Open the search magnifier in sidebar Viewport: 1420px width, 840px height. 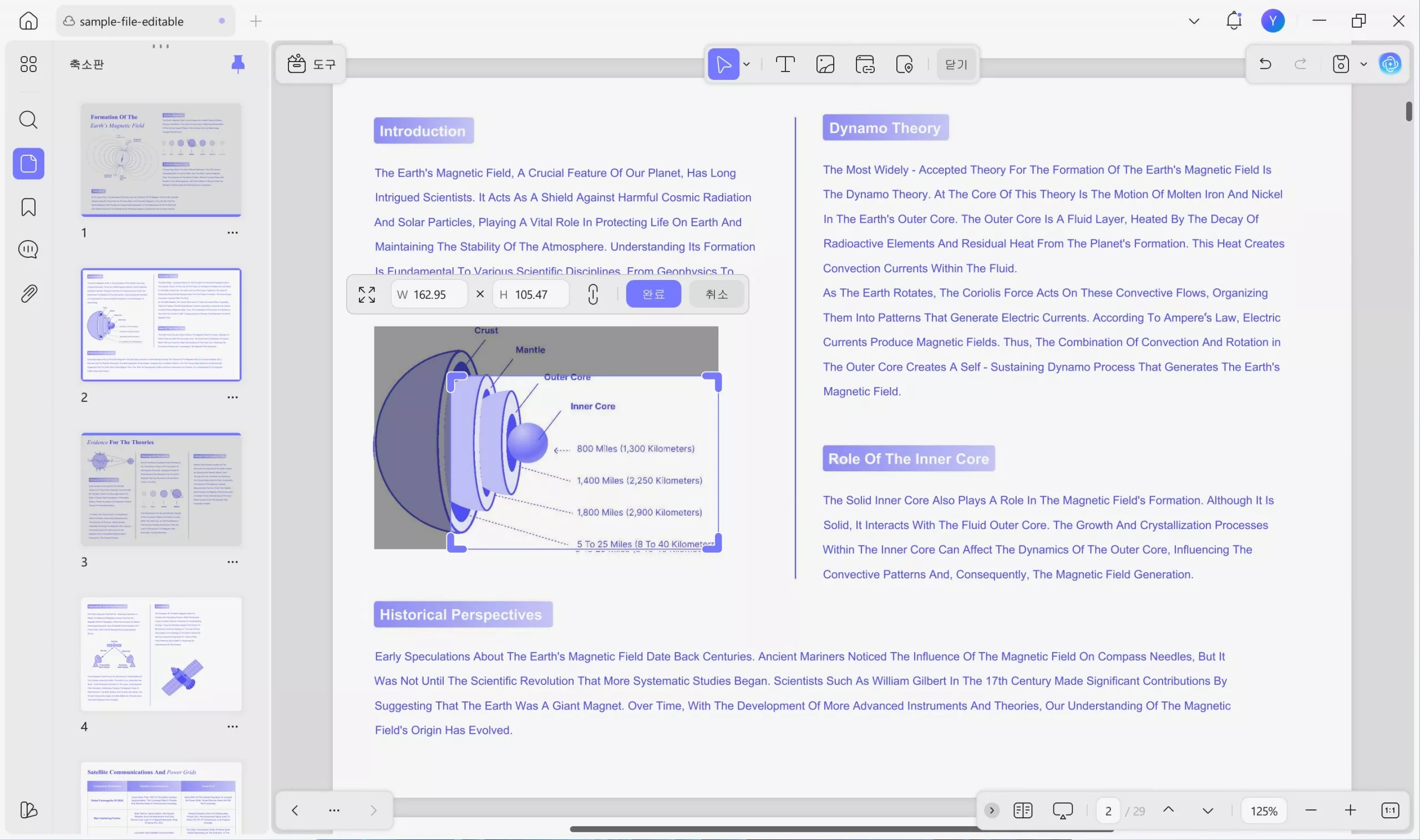[28, 120]
